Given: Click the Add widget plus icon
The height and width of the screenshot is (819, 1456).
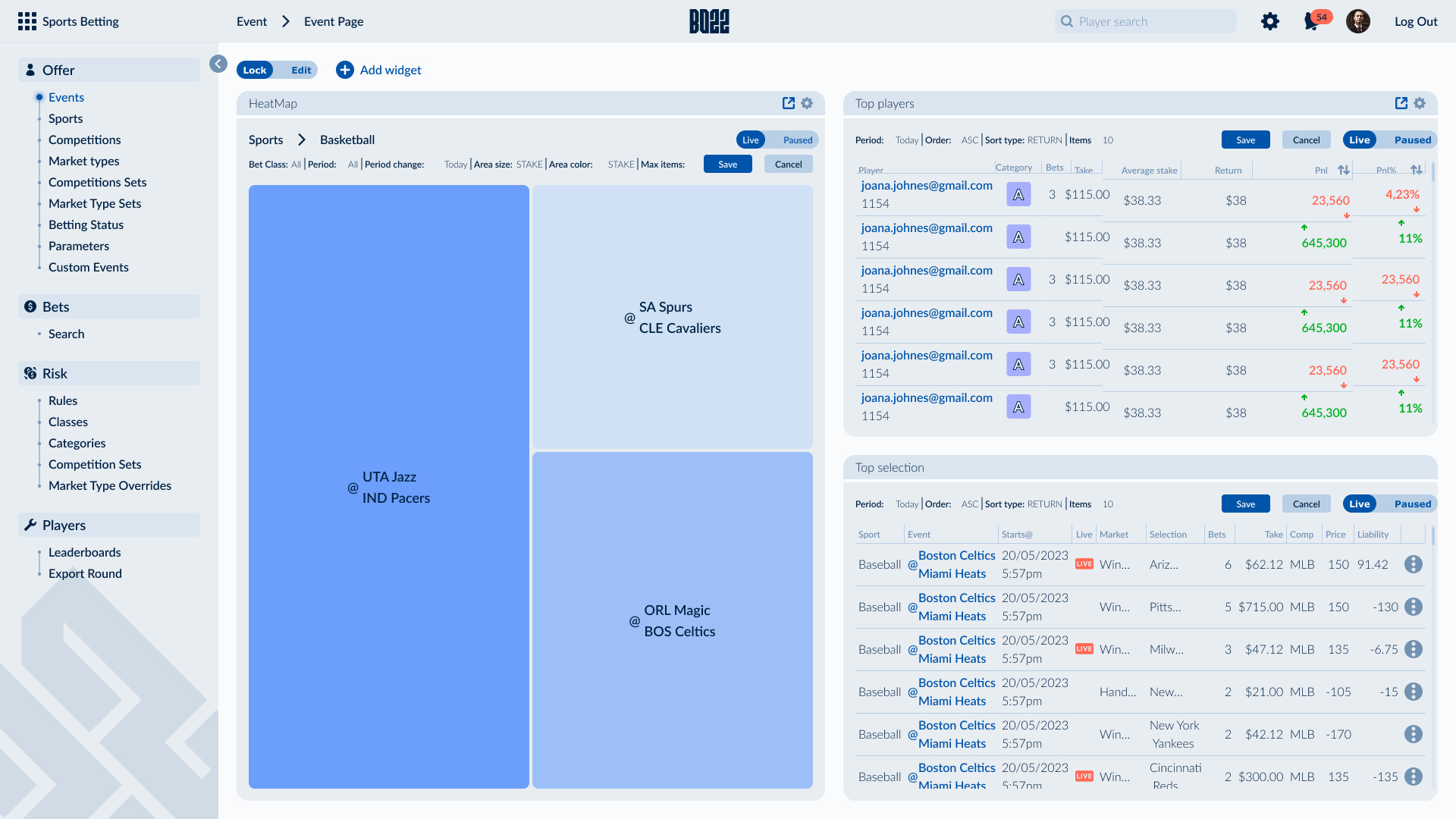Looking at the screenshot, I should pyautogui.click(x=345, y=70).
